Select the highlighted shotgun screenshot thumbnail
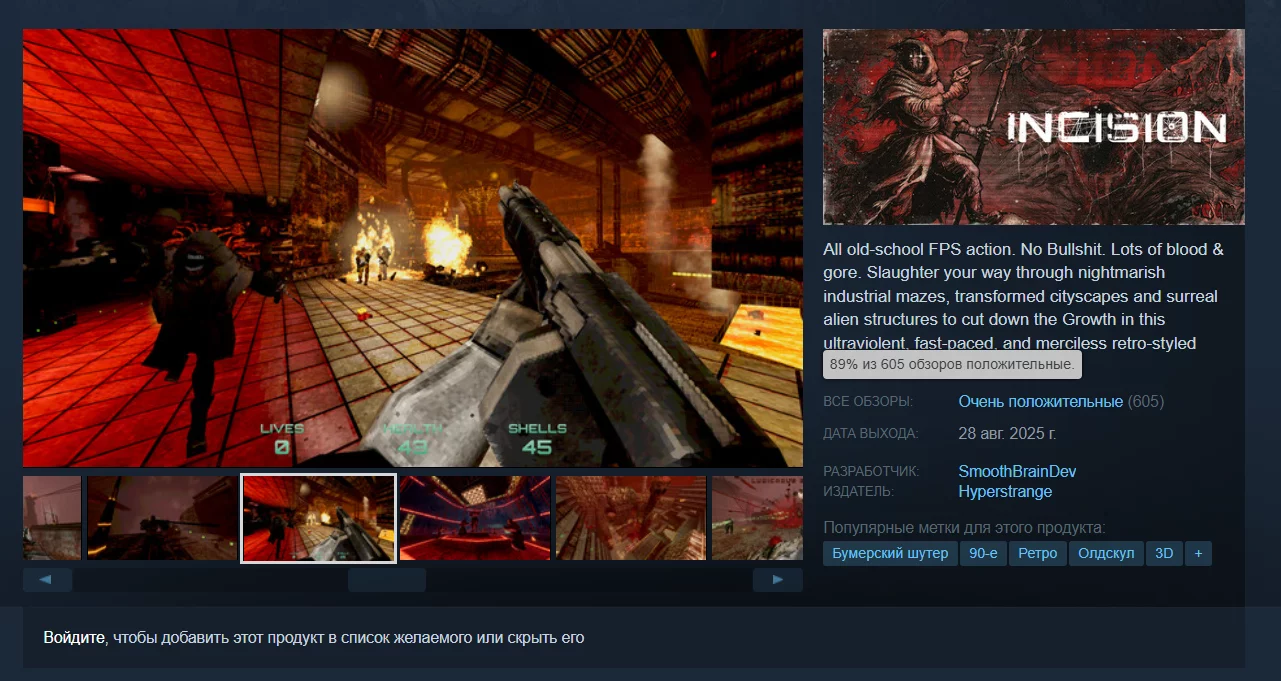Image resolution: width=1281 pixels, height=681 pixels. pyautogui.click(x=318, y=518)
